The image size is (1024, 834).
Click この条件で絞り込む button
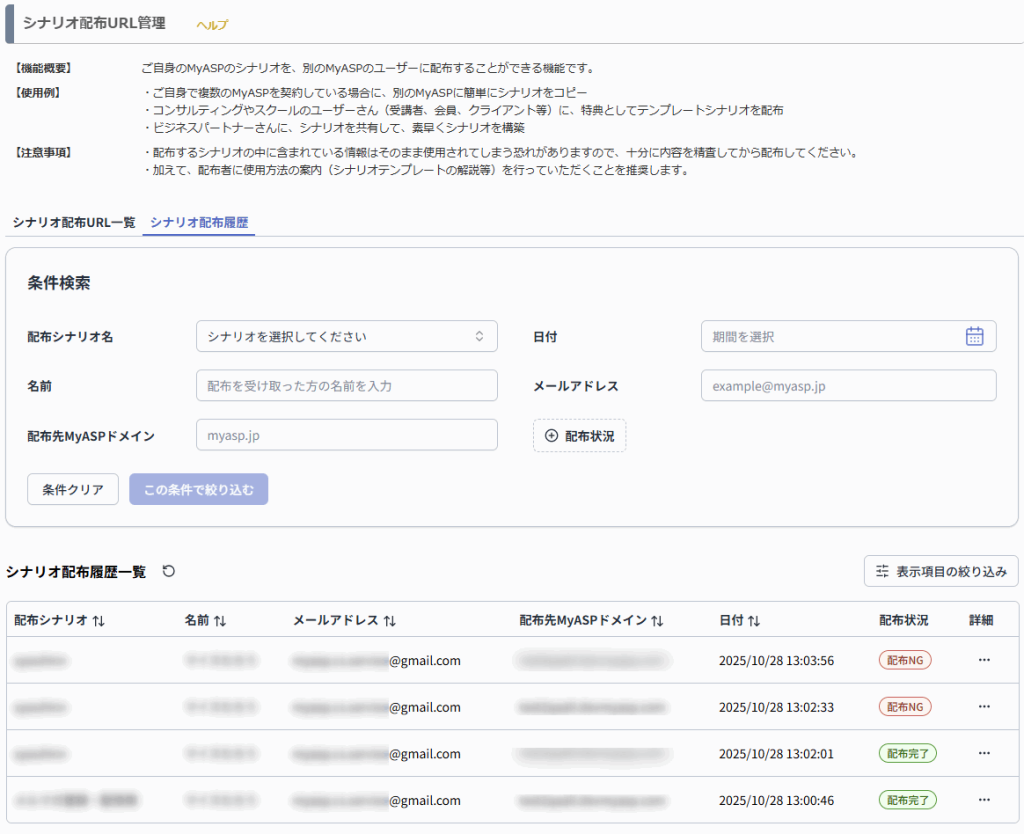tap(198, 490)
